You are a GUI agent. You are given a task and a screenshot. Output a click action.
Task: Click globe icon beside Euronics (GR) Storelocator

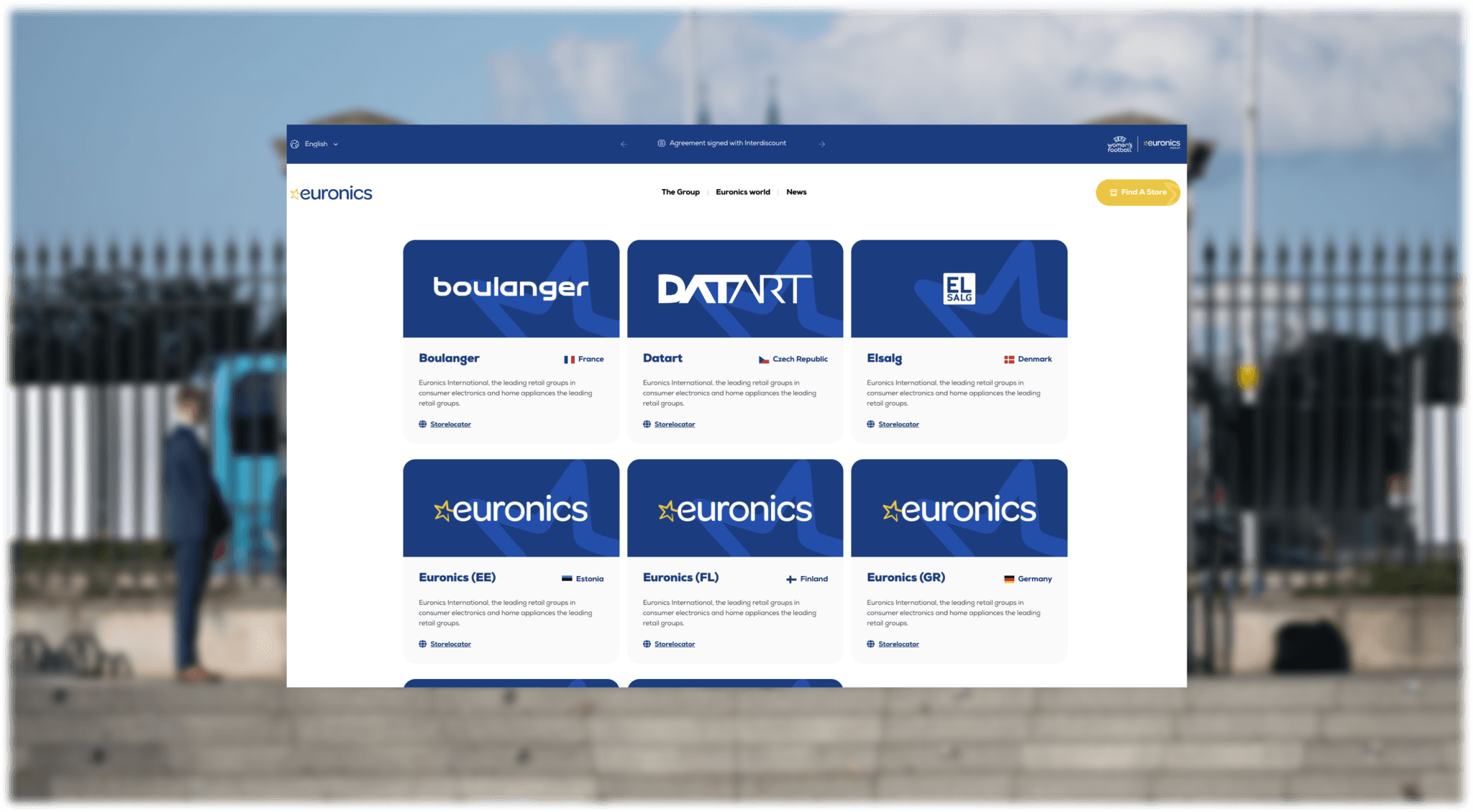871,644
